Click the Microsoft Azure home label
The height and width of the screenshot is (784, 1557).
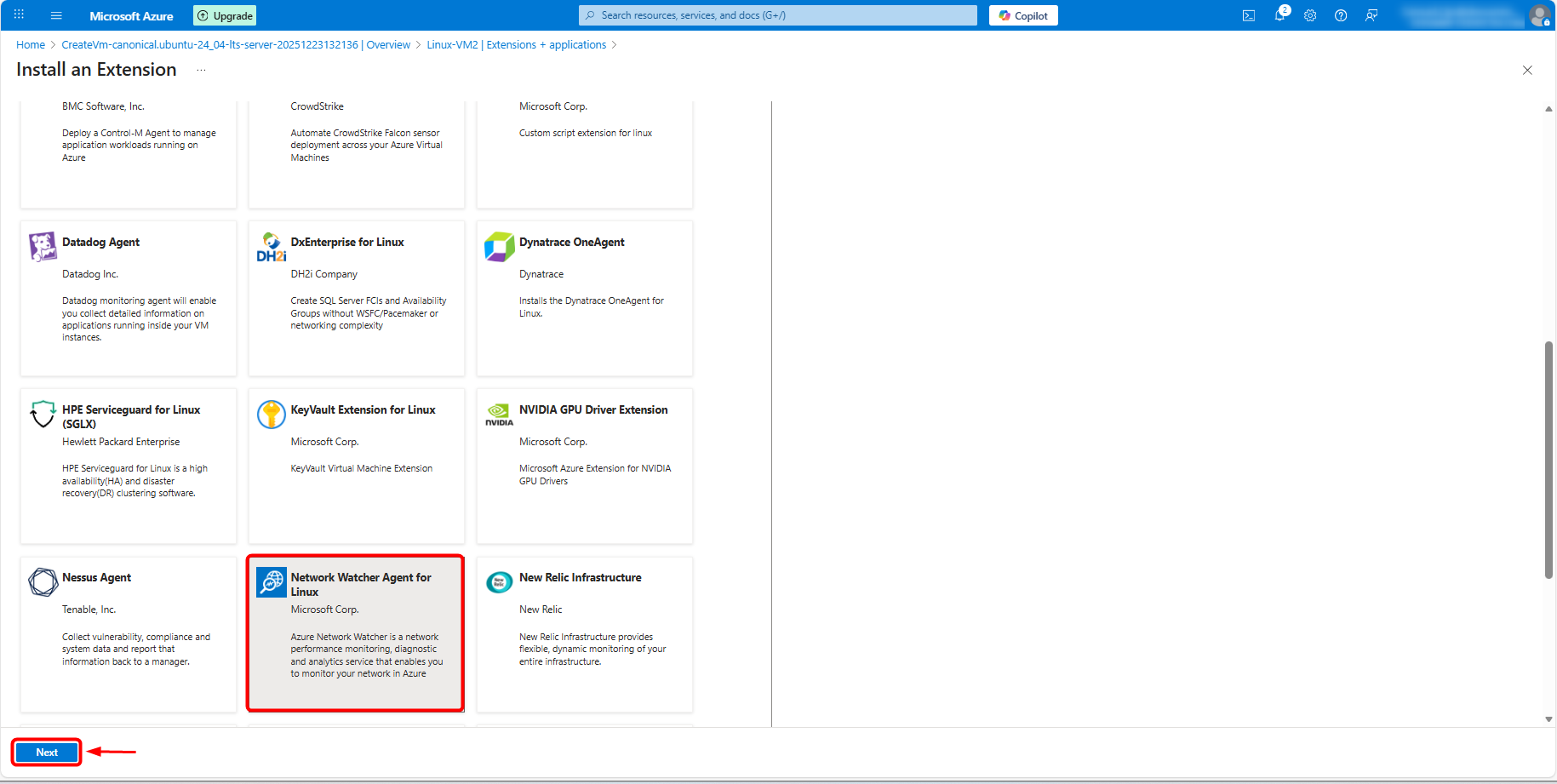131,16
